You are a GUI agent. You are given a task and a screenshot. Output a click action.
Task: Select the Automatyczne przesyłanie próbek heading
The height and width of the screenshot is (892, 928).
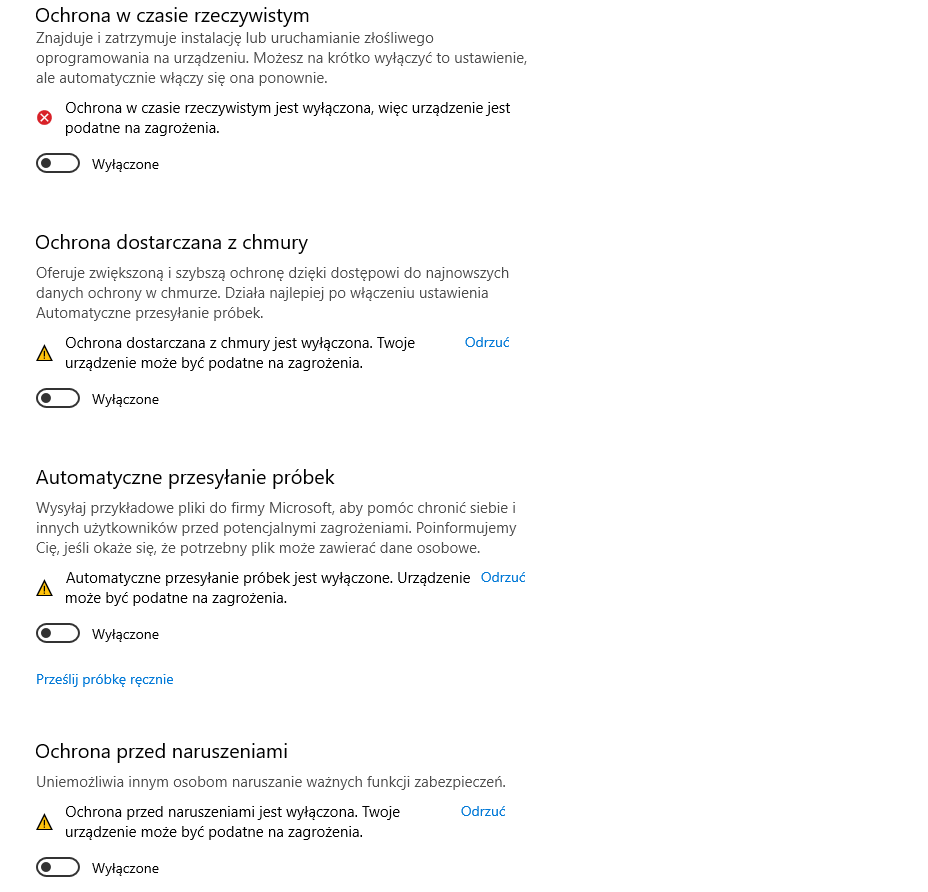(185, 477)
